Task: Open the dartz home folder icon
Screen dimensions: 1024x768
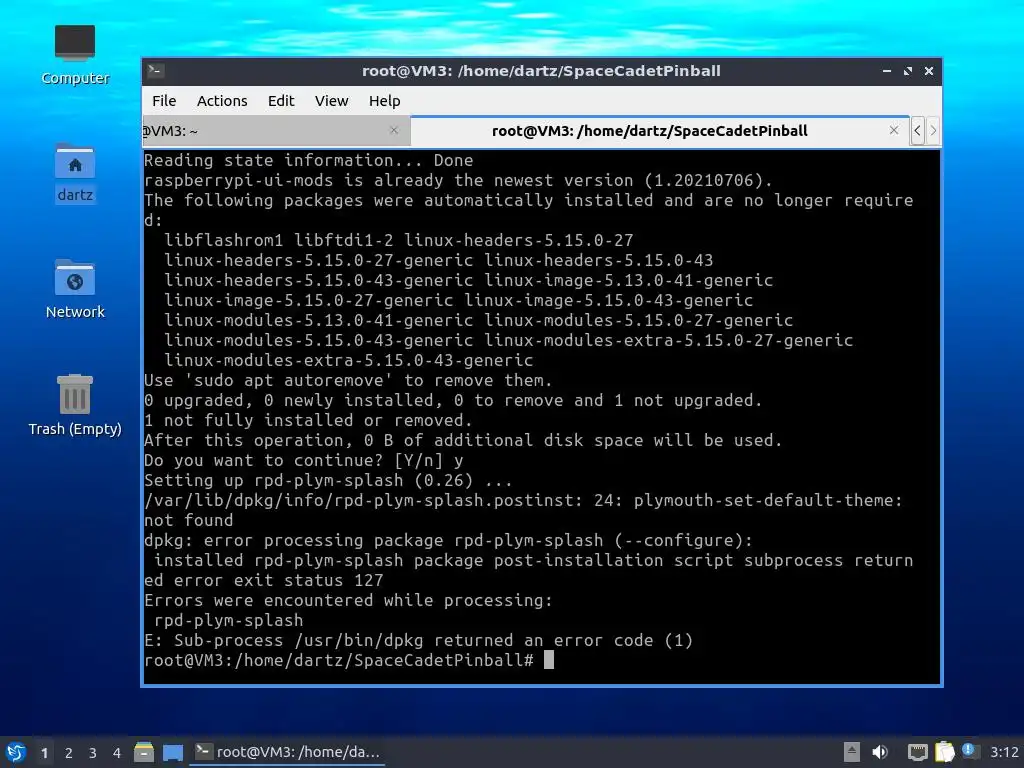Action: coord(74,172)
